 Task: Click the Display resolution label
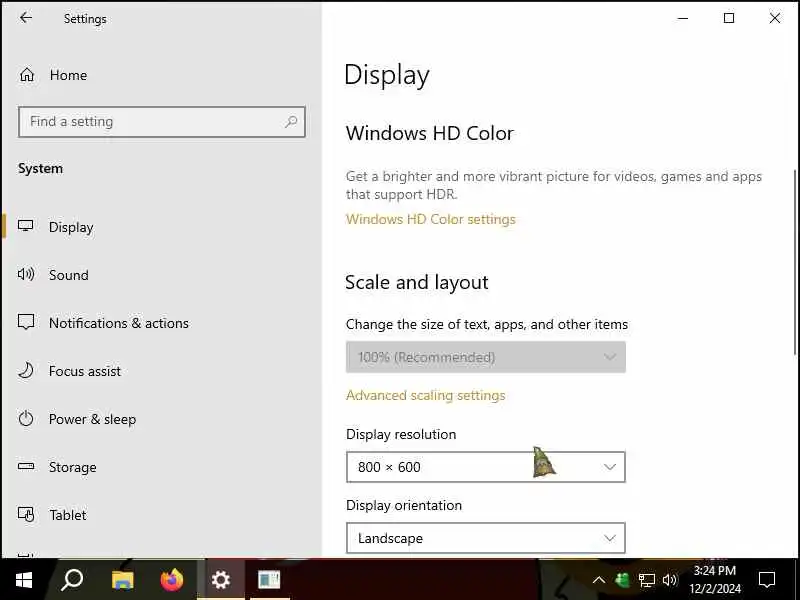coord(401,434)
